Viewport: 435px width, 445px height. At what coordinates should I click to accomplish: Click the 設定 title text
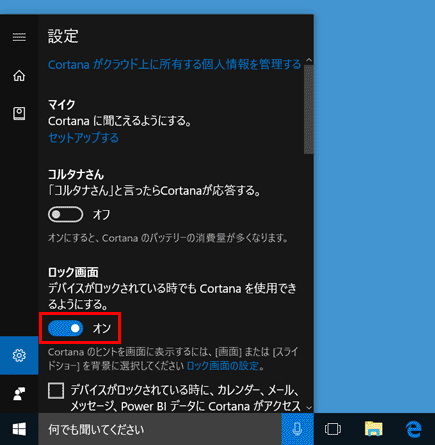pos(63,36)
